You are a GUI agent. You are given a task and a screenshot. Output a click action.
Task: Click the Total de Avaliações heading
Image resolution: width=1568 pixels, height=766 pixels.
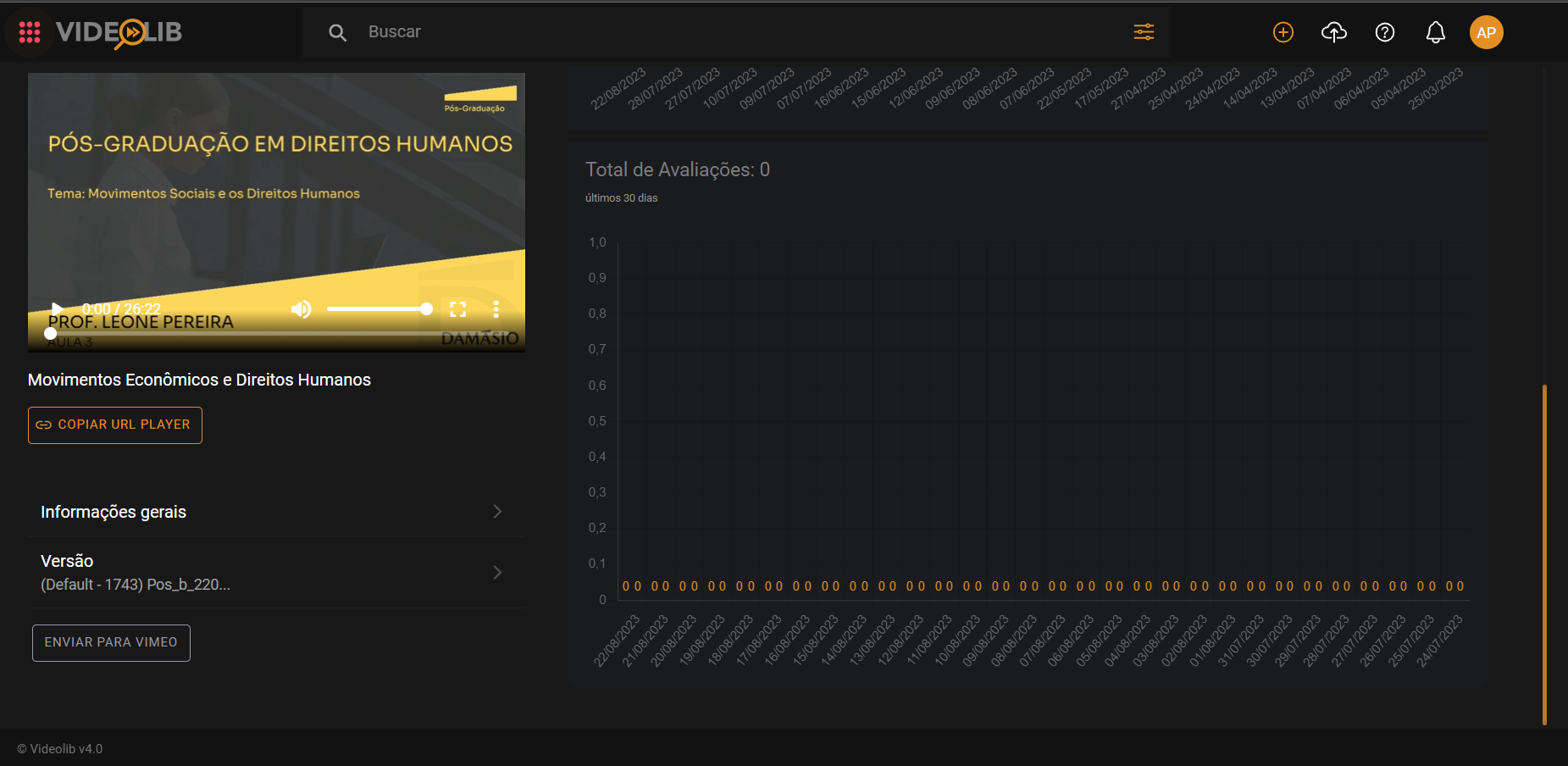point(678,169)
